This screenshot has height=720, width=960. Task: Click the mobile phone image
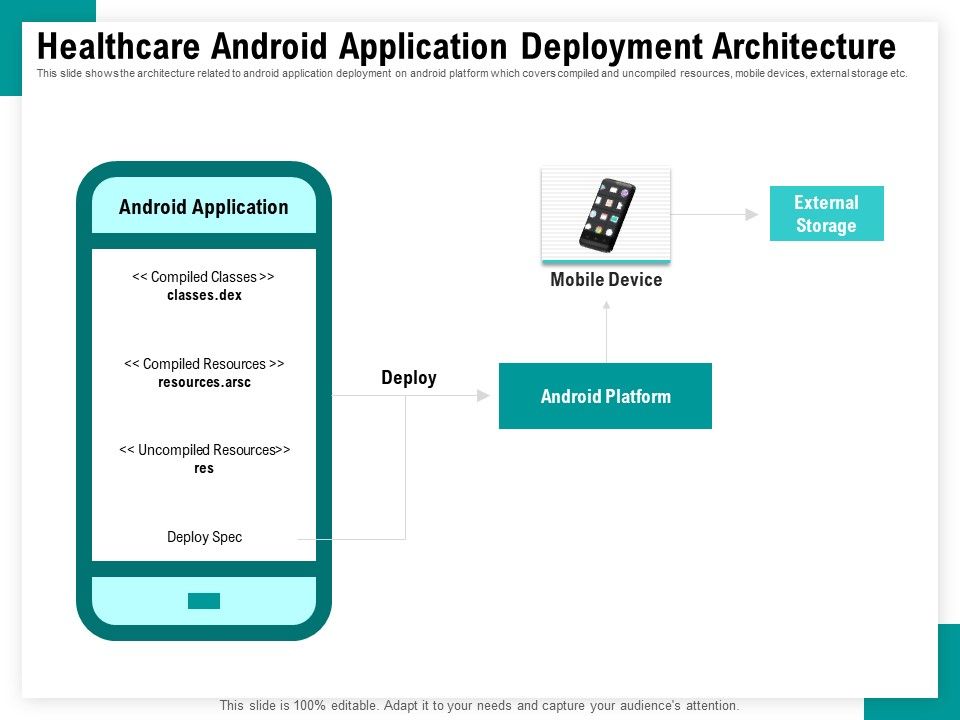tap(606, 215)
